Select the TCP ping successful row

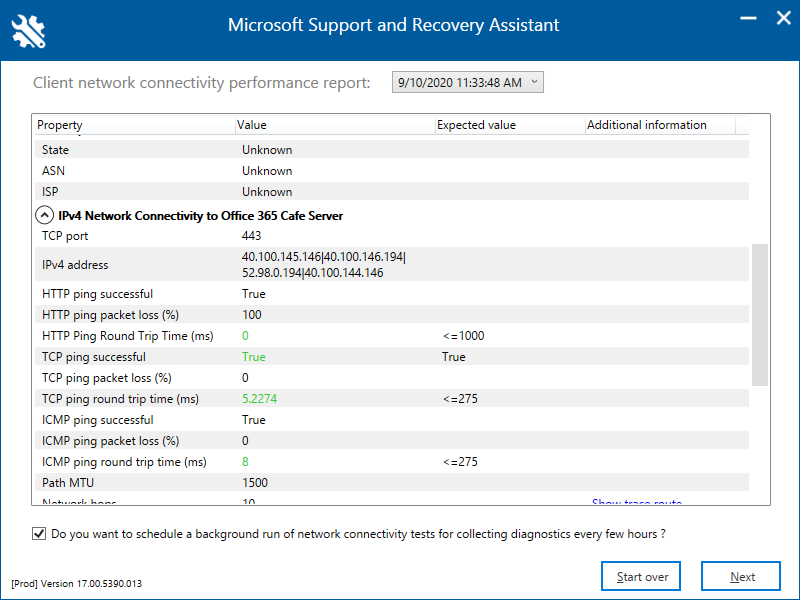392,357
